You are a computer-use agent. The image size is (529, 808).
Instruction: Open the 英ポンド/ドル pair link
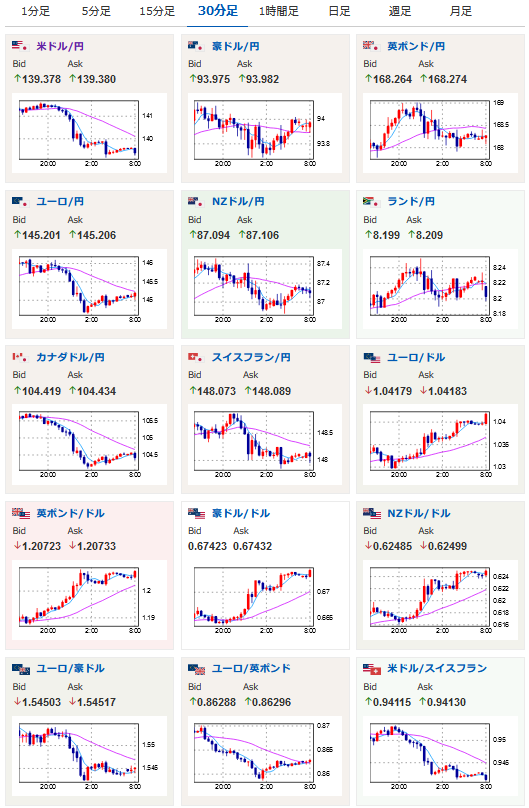70,513
